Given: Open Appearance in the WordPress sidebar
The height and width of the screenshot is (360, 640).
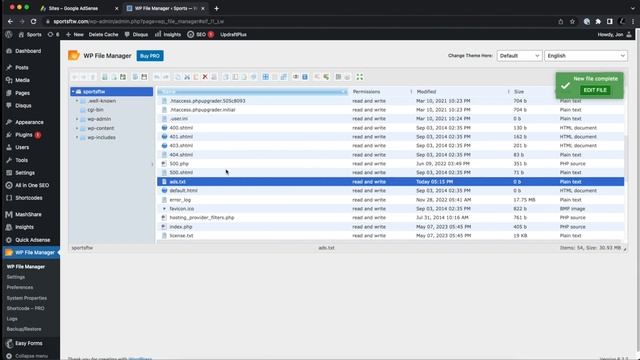Looking at the screenshot, I should tap(29, 122).
